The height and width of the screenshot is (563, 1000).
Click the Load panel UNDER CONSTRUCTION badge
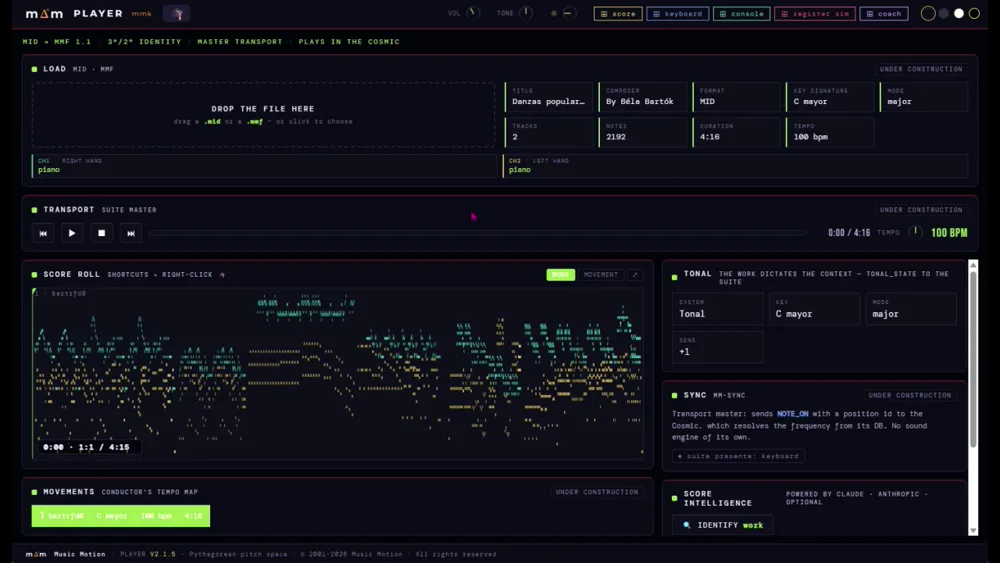click(921, 69)
